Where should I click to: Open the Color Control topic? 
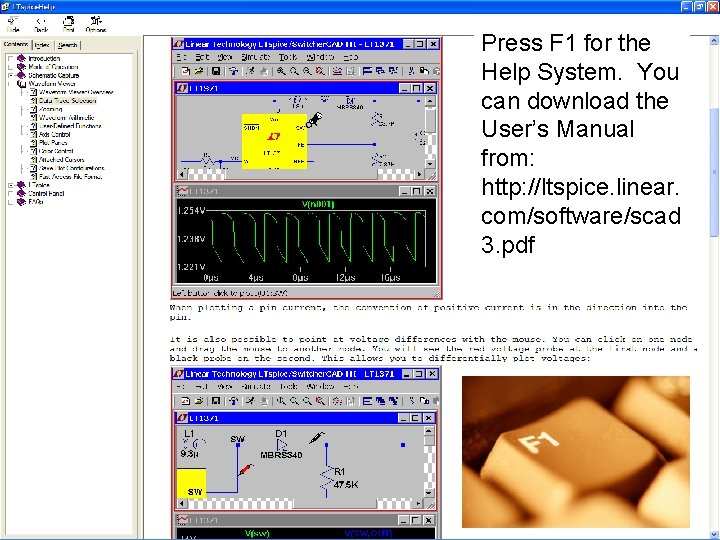[56, 151]
